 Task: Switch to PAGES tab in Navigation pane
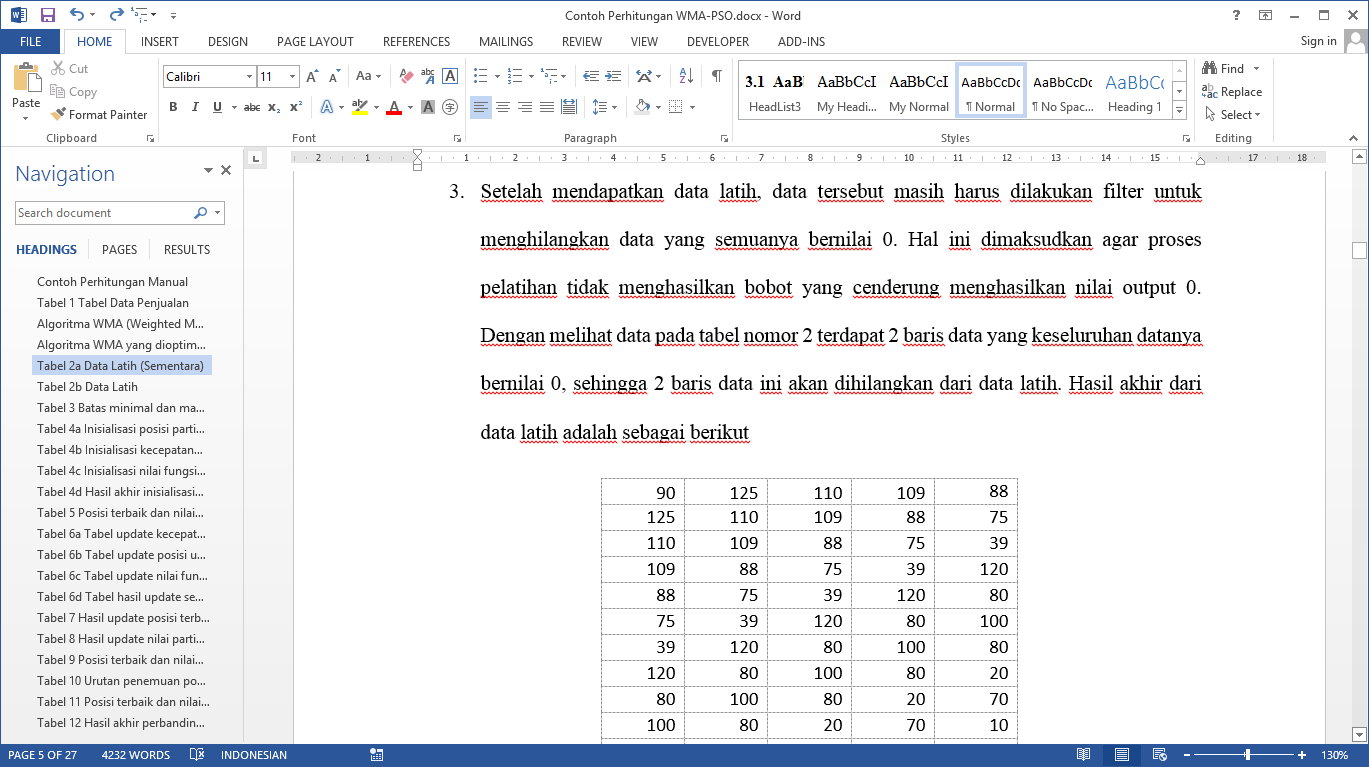[x=119, y=250]
